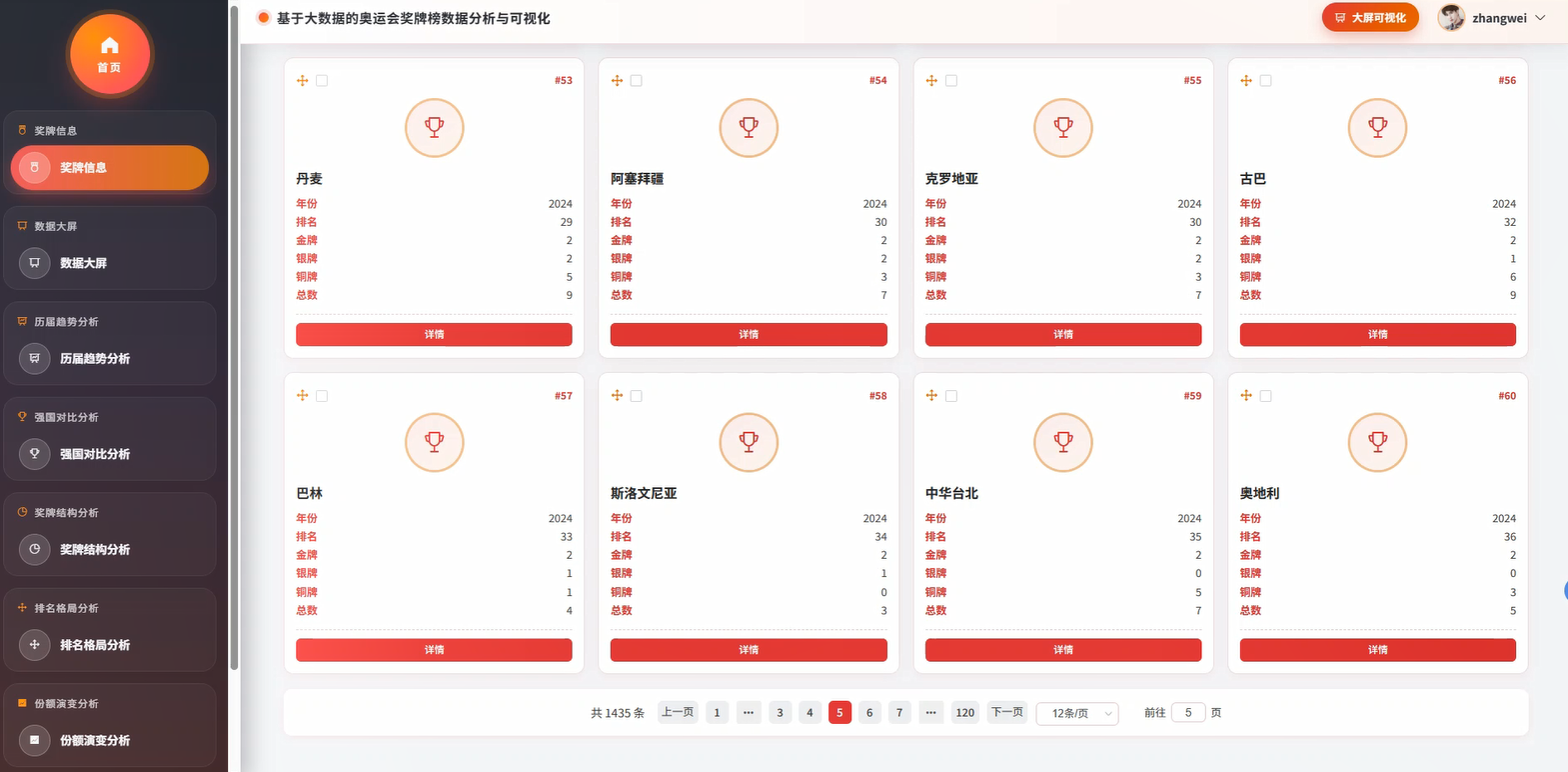Tick the checkbox on card #53
Screen dimensions: 1568x772
pos(322,80)
